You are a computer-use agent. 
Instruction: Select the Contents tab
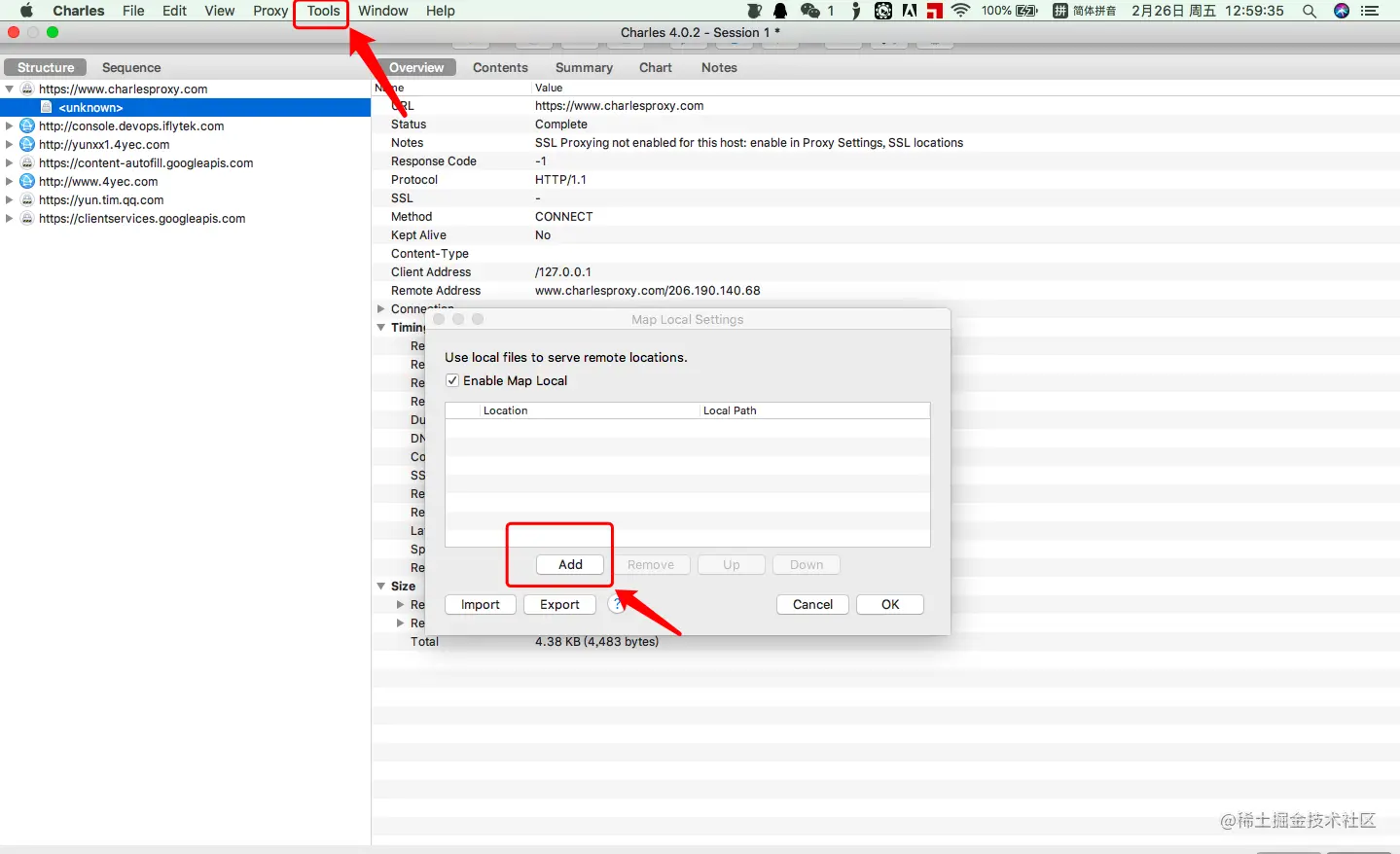pos(500,67)
